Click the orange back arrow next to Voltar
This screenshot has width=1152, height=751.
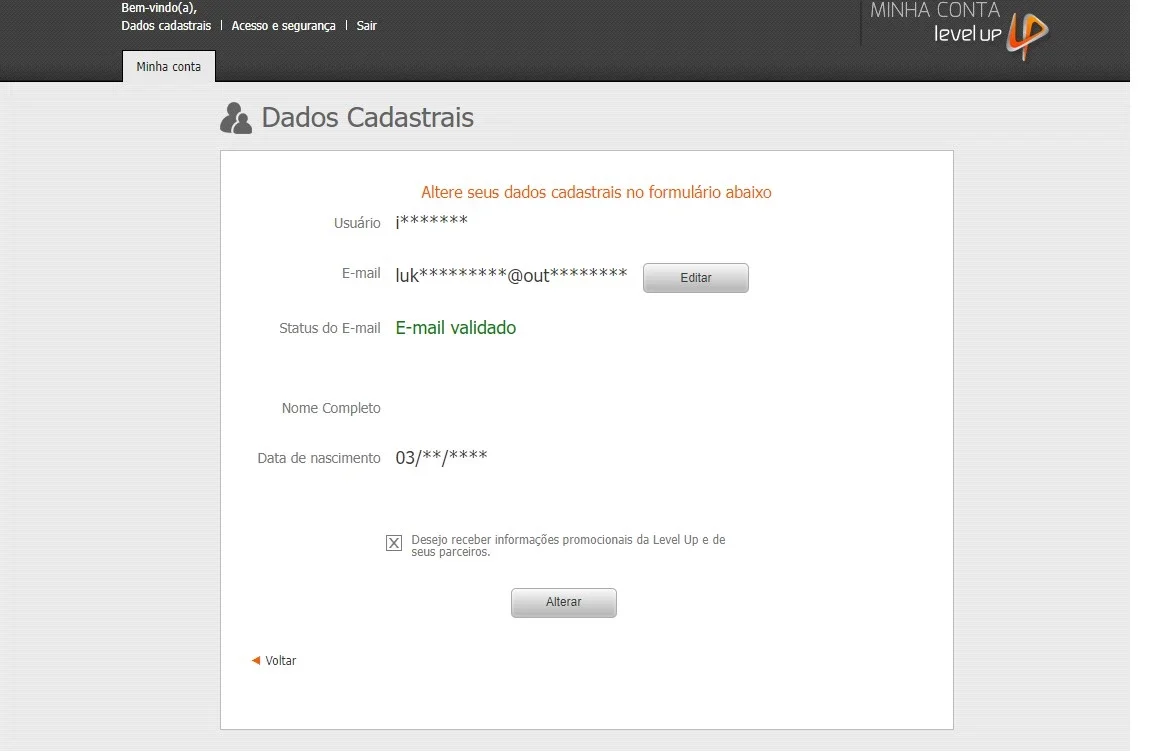tap(256, 661)
